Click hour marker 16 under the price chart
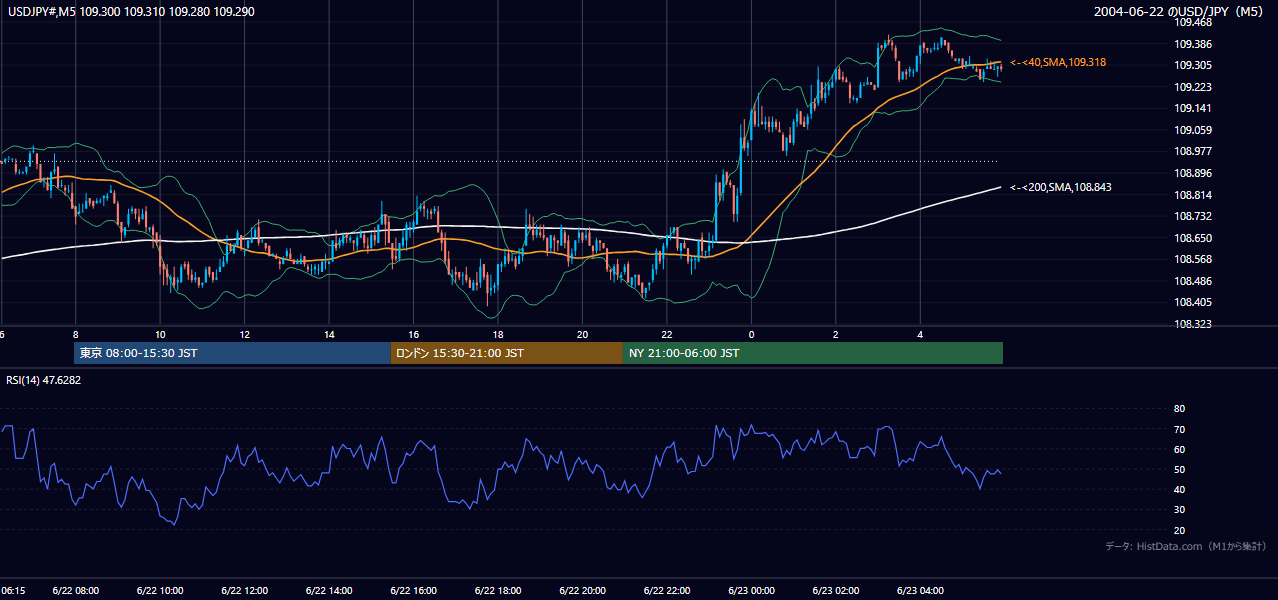 click(x=413, y=335)
